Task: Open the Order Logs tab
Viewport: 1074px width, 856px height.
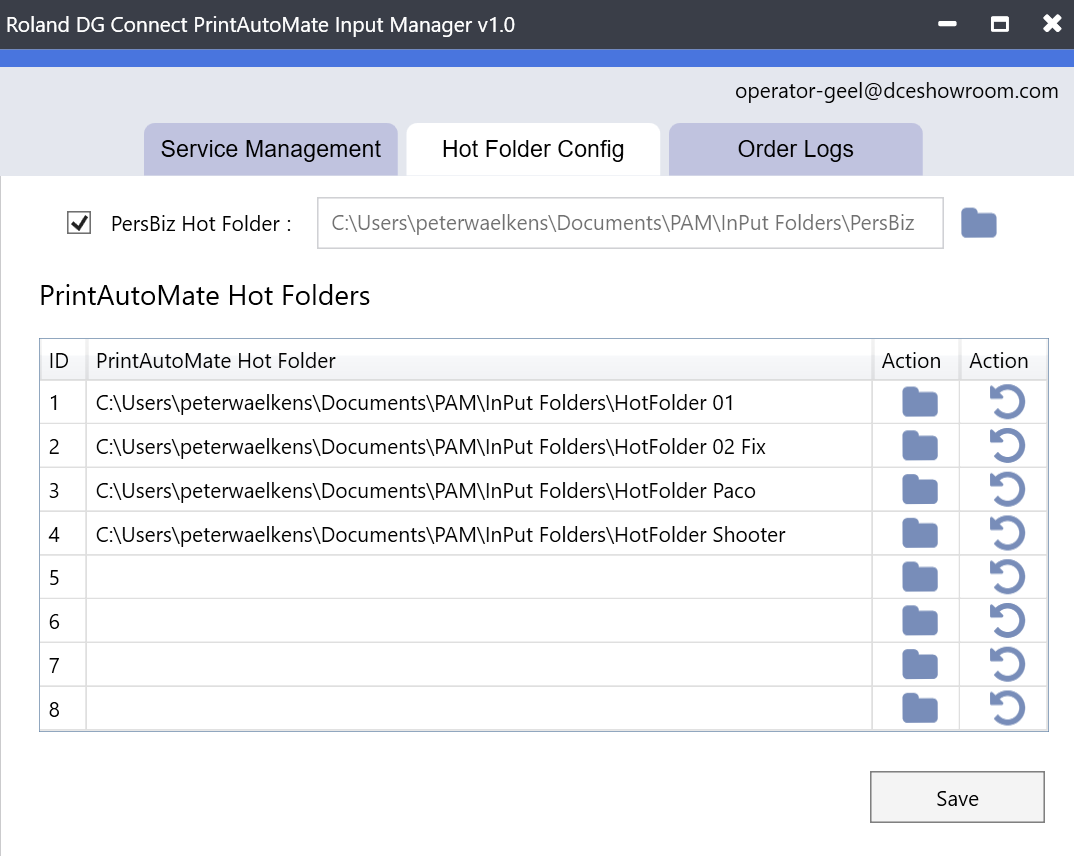Action: 795,149
